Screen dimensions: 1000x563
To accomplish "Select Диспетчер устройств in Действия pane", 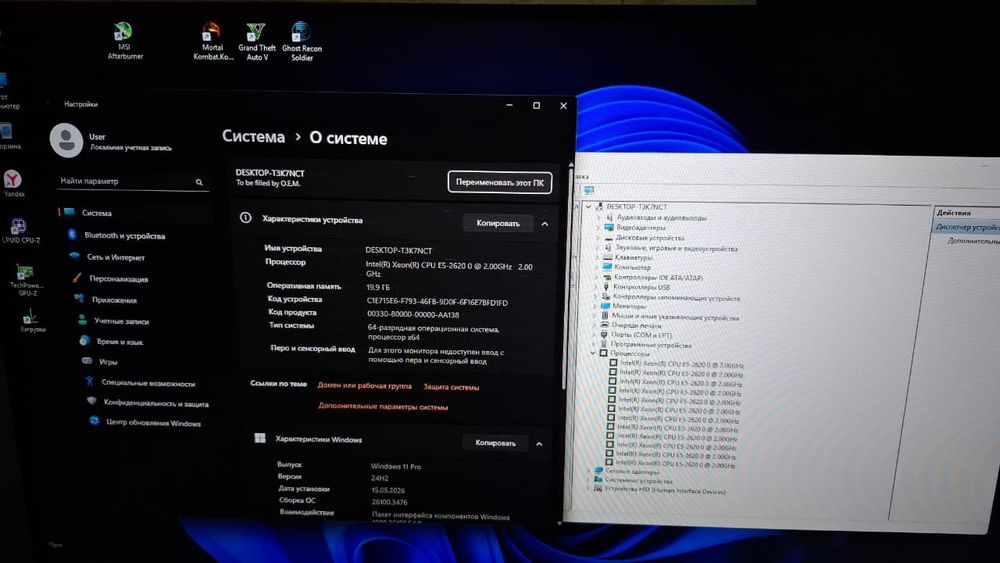I will (967, 227).
